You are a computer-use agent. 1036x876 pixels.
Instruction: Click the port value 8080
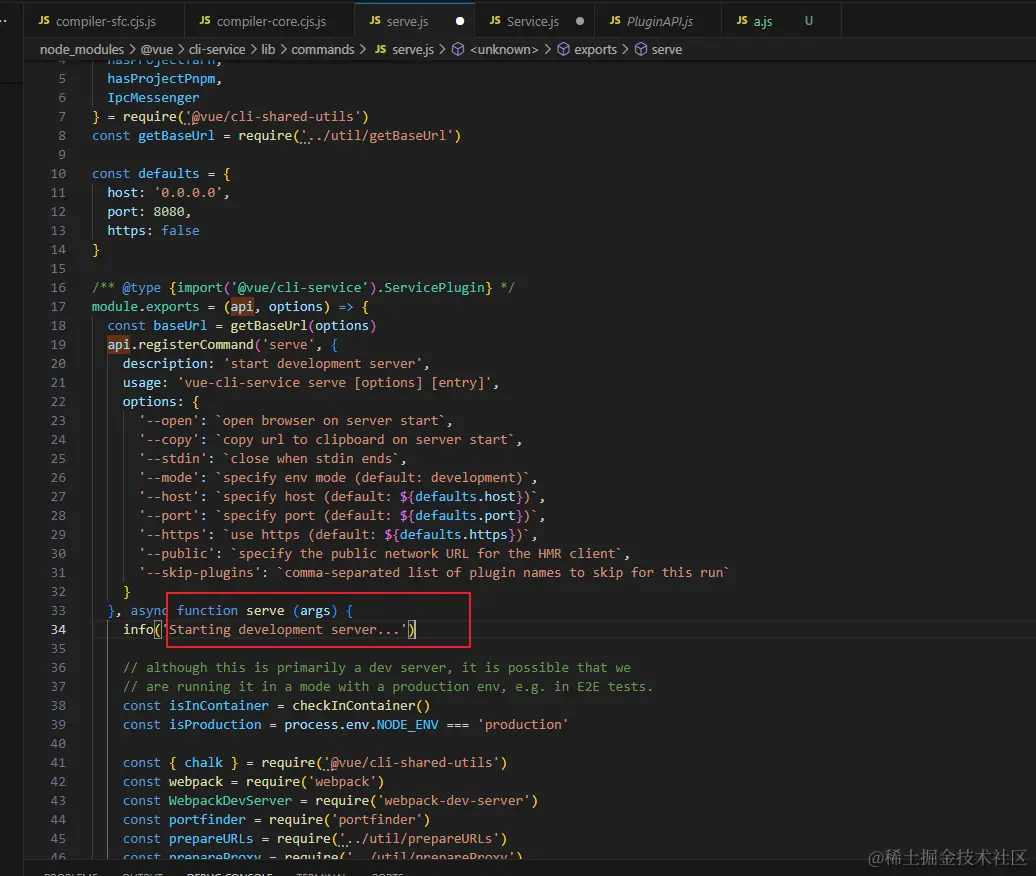[x=169, y=212]
